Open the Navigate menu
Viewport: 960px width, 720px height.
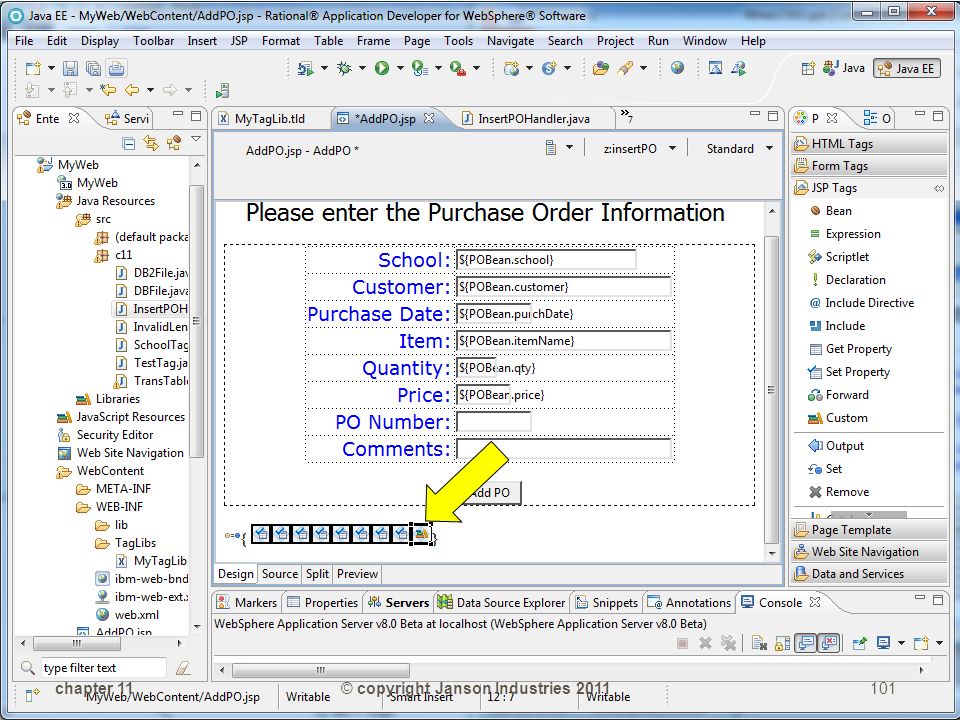(x=511, y=41)
